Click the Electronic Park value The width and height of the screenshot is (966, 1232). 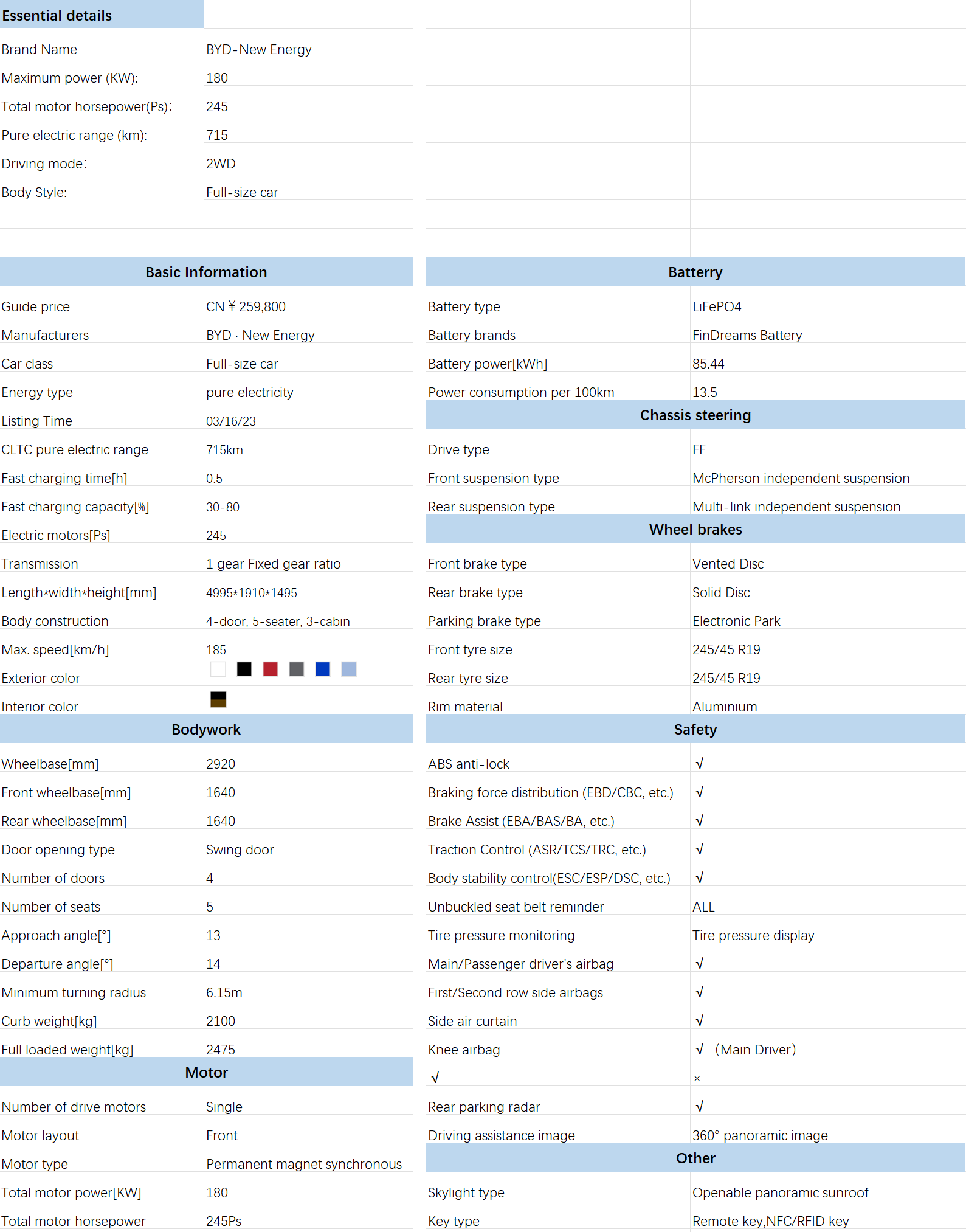point(736,621)
